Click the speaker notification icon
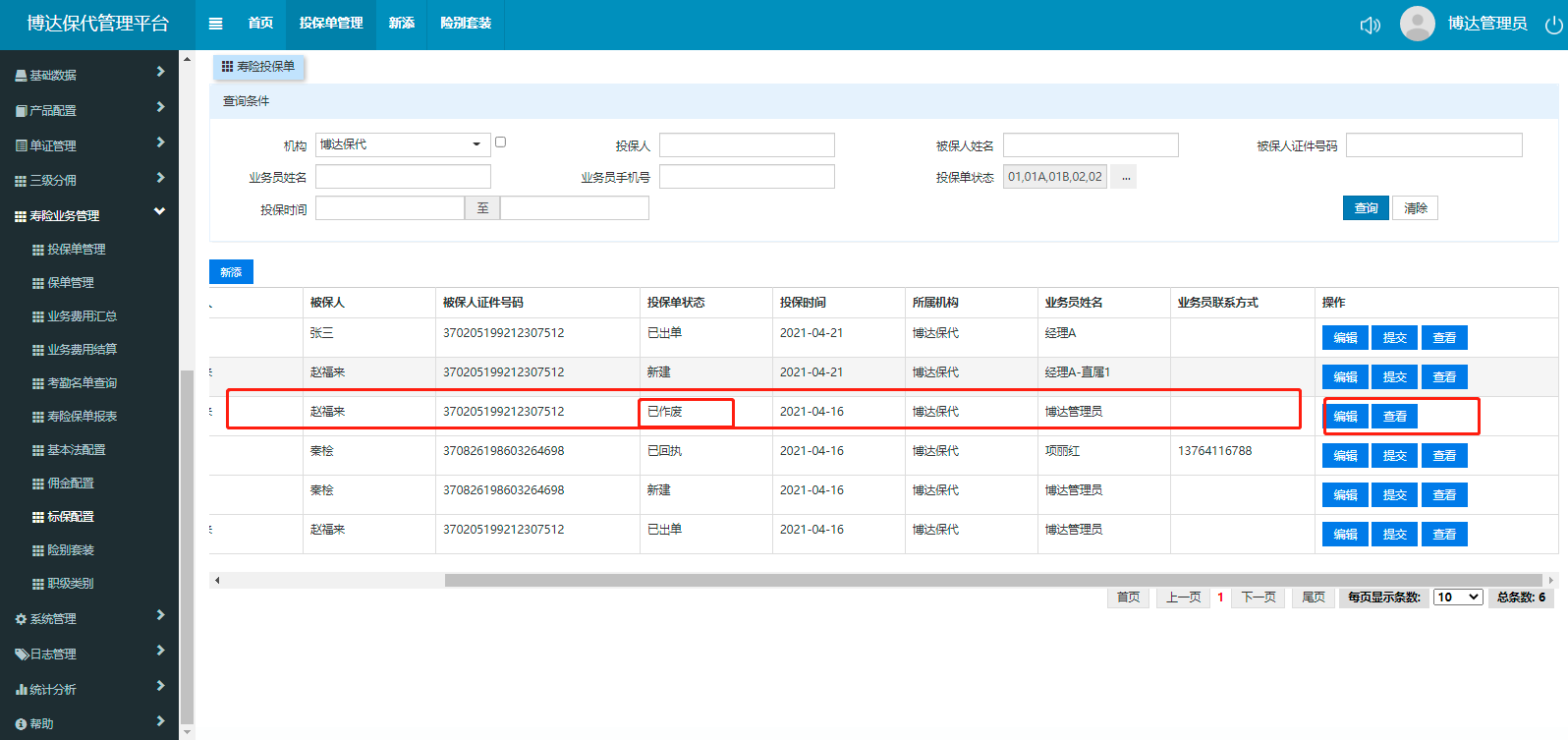This screenshot has height=740, width=1568. pyautogui.click(x=1370, y=25)
